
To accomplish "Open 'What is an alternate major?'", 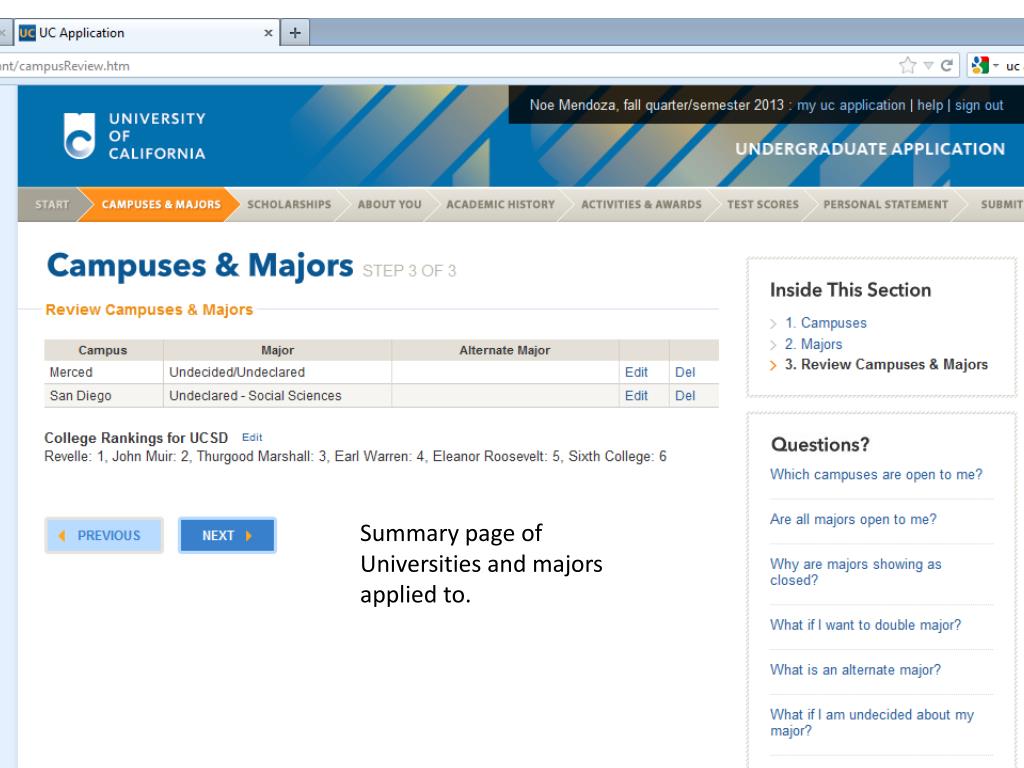I will [855, 670].
